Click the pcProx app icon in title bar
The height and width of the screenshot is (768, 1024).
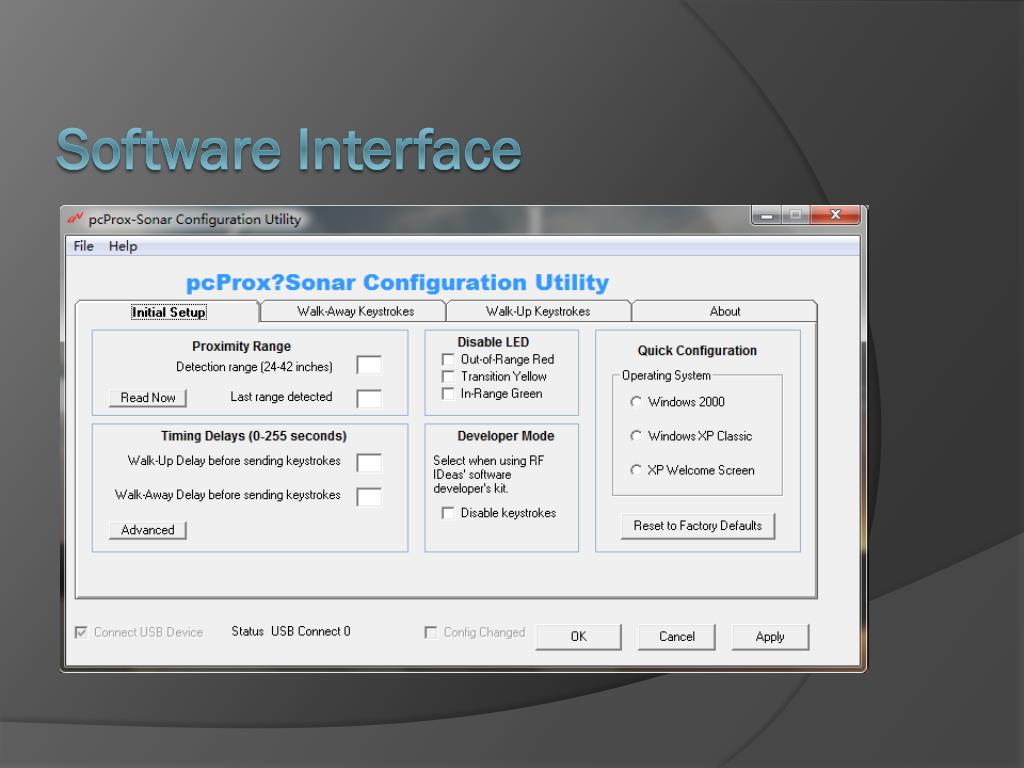pos(75,219)
